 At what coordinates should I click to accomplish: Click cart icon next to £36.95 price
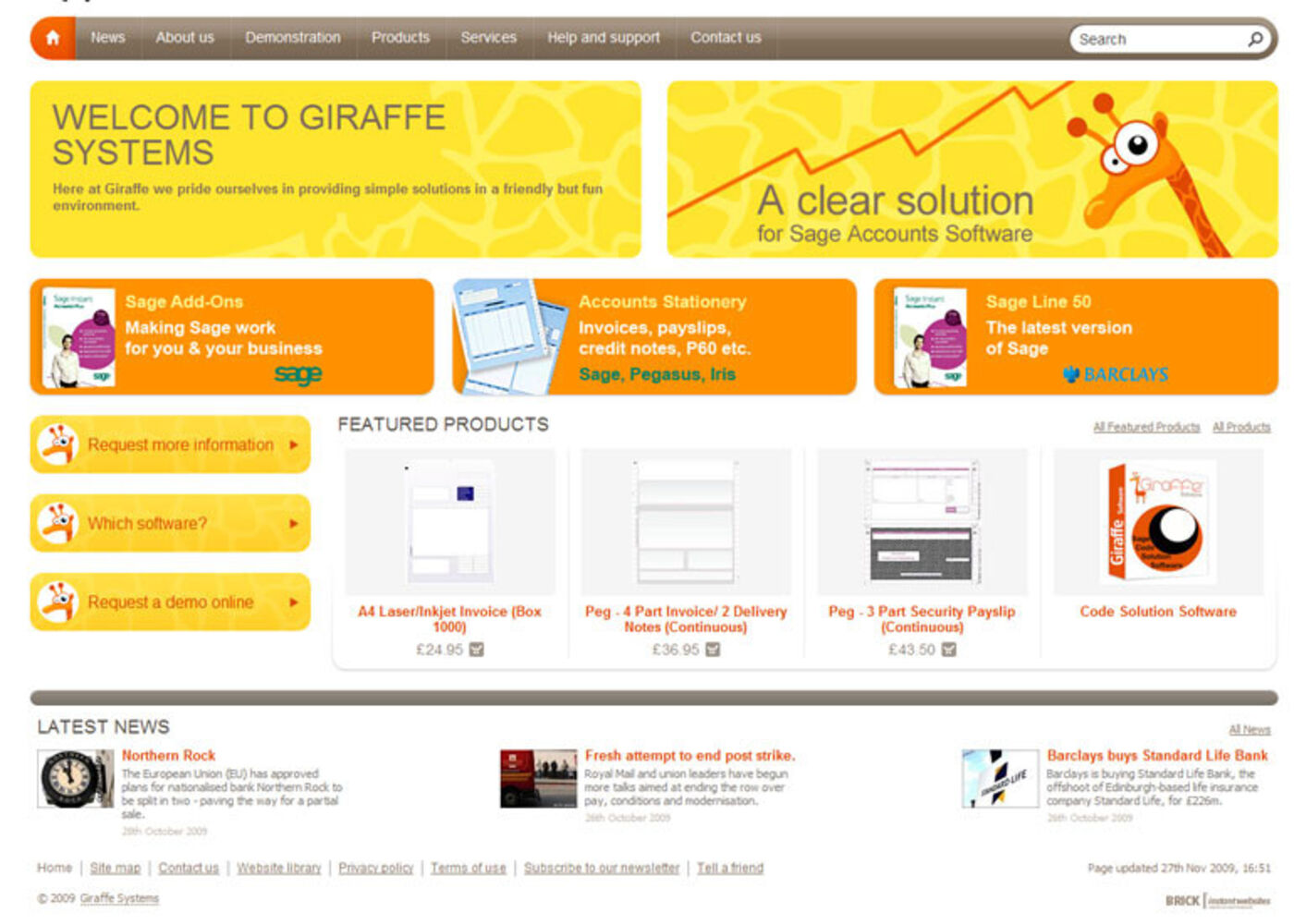tap(713, 650)
